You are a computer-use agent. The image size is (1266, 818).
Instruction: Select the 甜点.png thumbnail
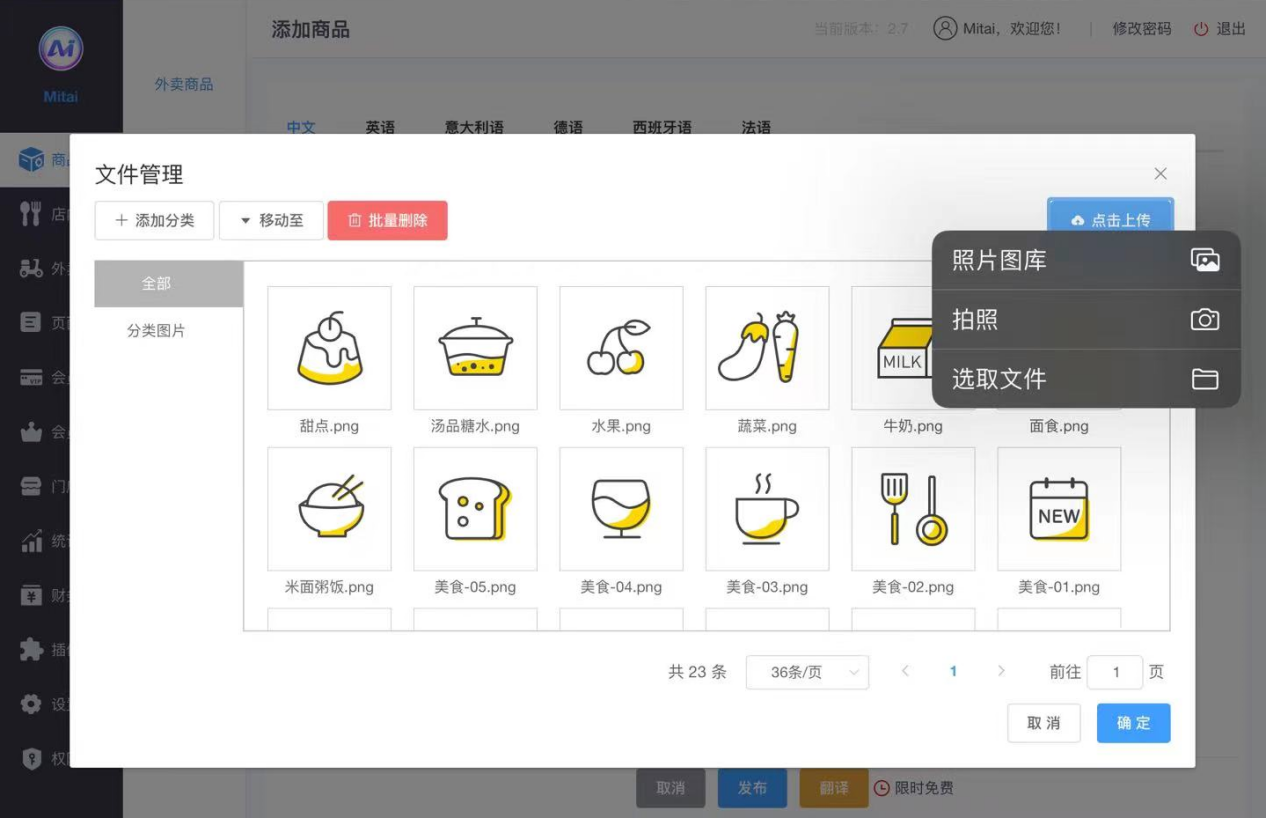pyautogui.click(x=329, y=348)
